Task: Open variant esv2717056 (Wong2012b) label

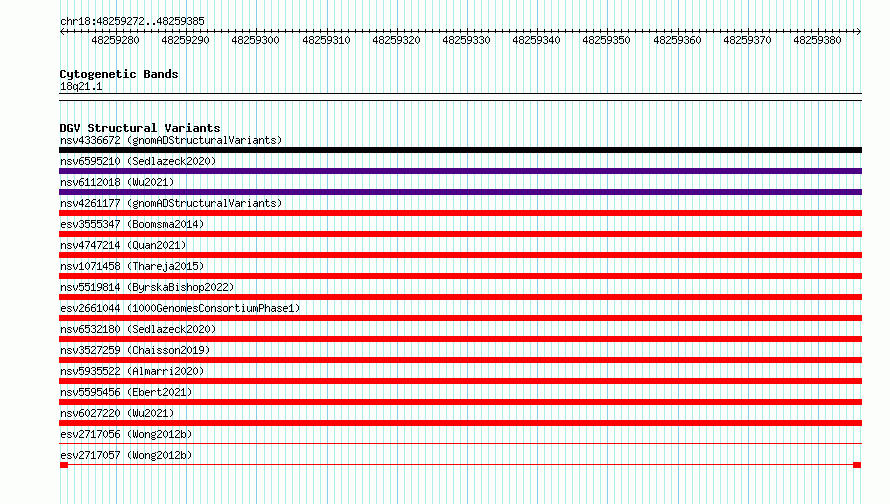Action: tap(126, 434)
